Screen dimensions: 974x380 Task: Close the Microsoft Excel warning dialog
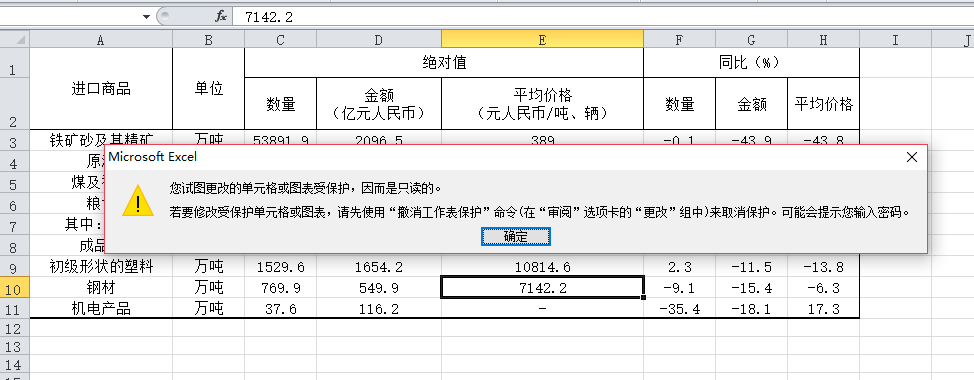(911, 157)
